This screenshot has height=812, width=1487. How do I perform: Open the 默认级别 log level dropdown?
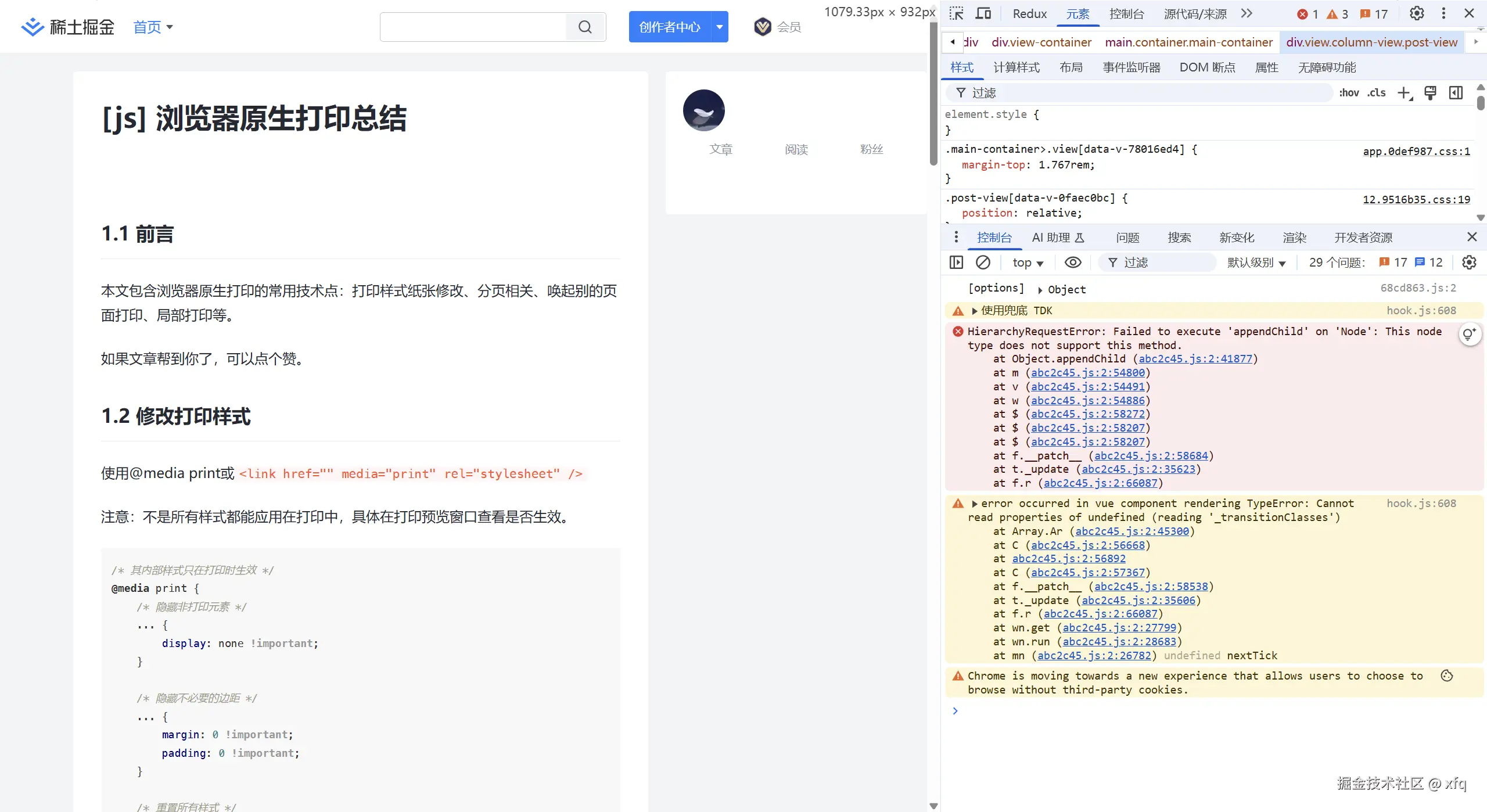click(1256, 263)
